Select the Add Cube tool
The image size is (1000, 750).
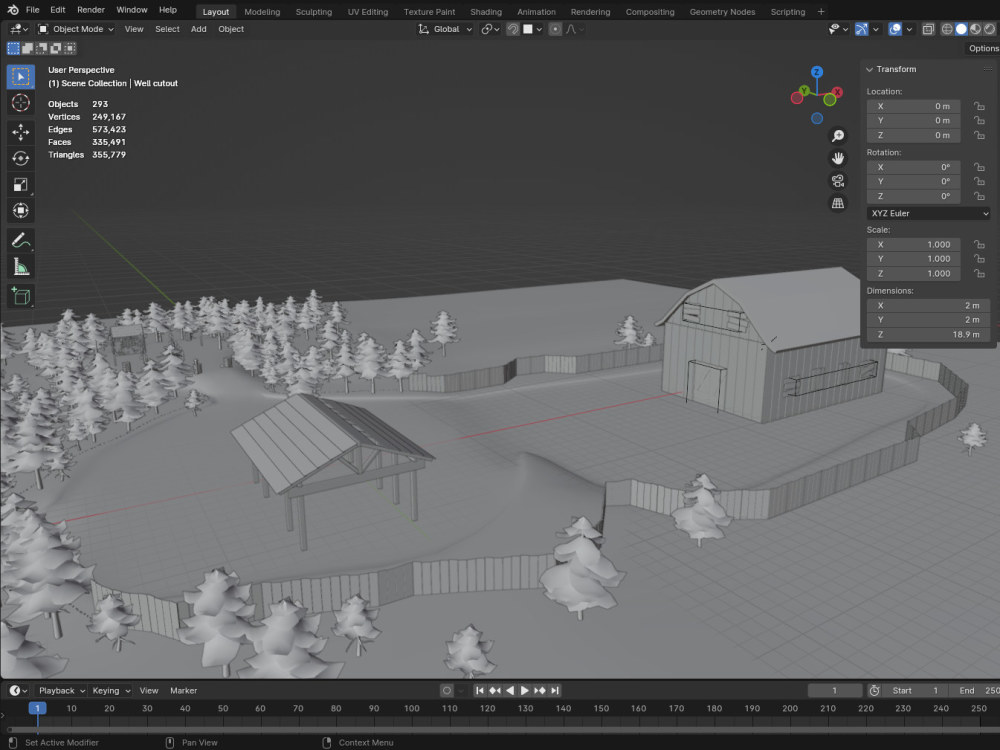20,296
